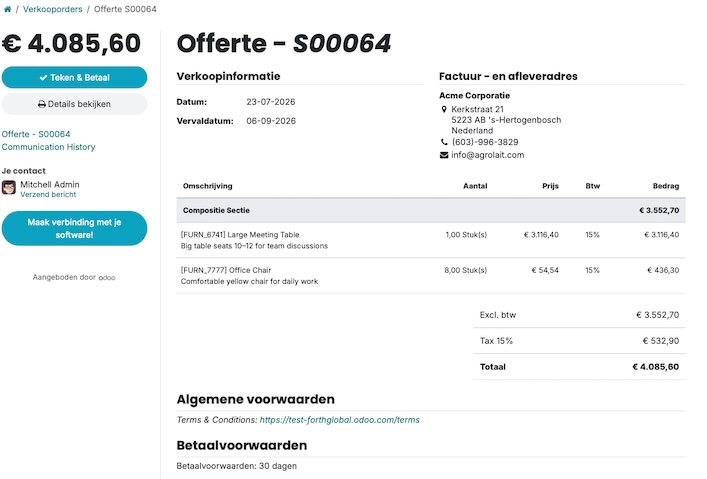
Task: Select the Large Meeting Table line item
Action: [431, 240]
